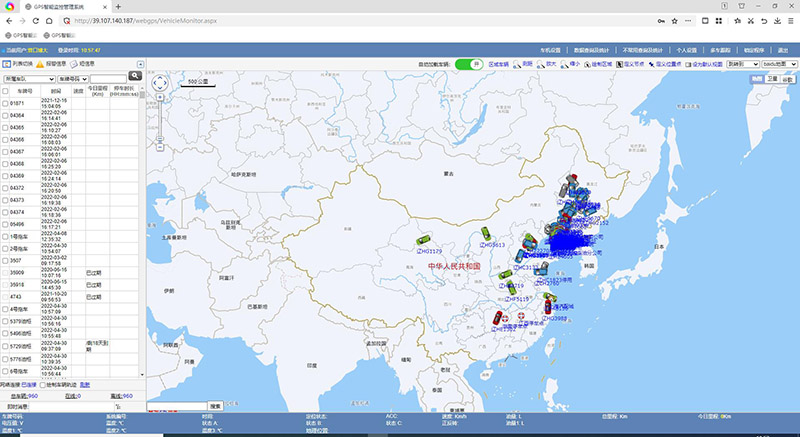The image size is (800, 437).
Task: Select the 放大 zoom-in map tool
Action: coord(545,63)
